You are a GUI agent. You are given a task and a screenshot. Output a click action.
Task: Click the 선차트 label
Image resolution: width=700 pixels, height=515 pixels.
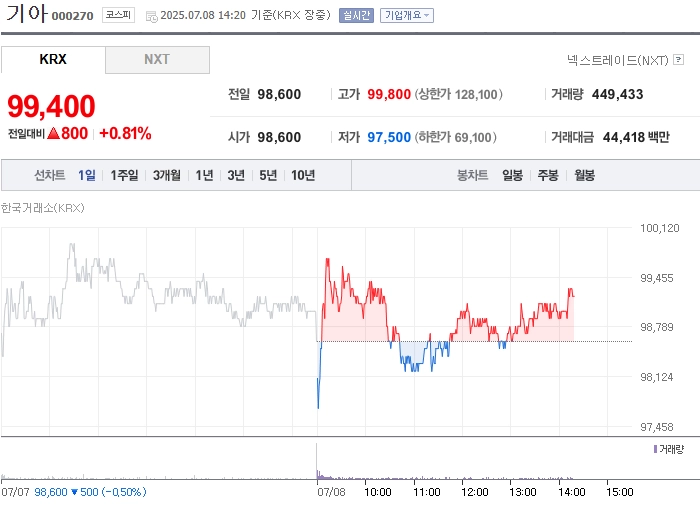50,175
